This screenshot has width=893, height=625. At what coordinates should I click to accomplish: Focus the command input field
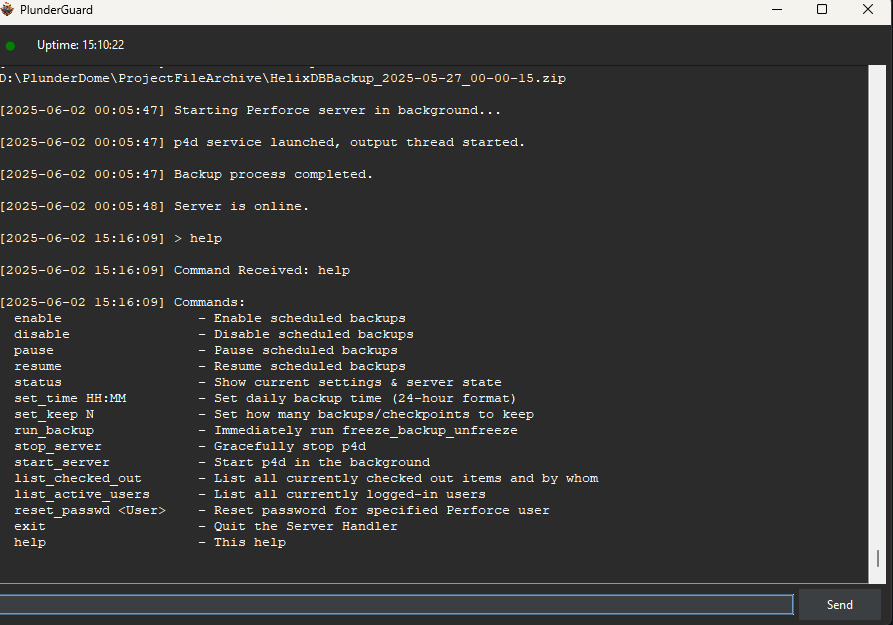pyautogui.click(x=396, y=604)
